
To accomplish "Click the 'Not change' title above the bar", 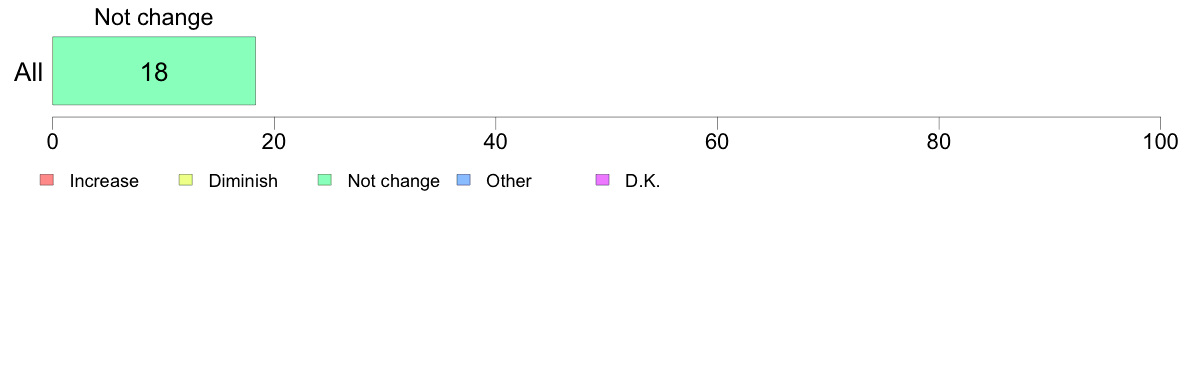I will click(x=154, y=17).
